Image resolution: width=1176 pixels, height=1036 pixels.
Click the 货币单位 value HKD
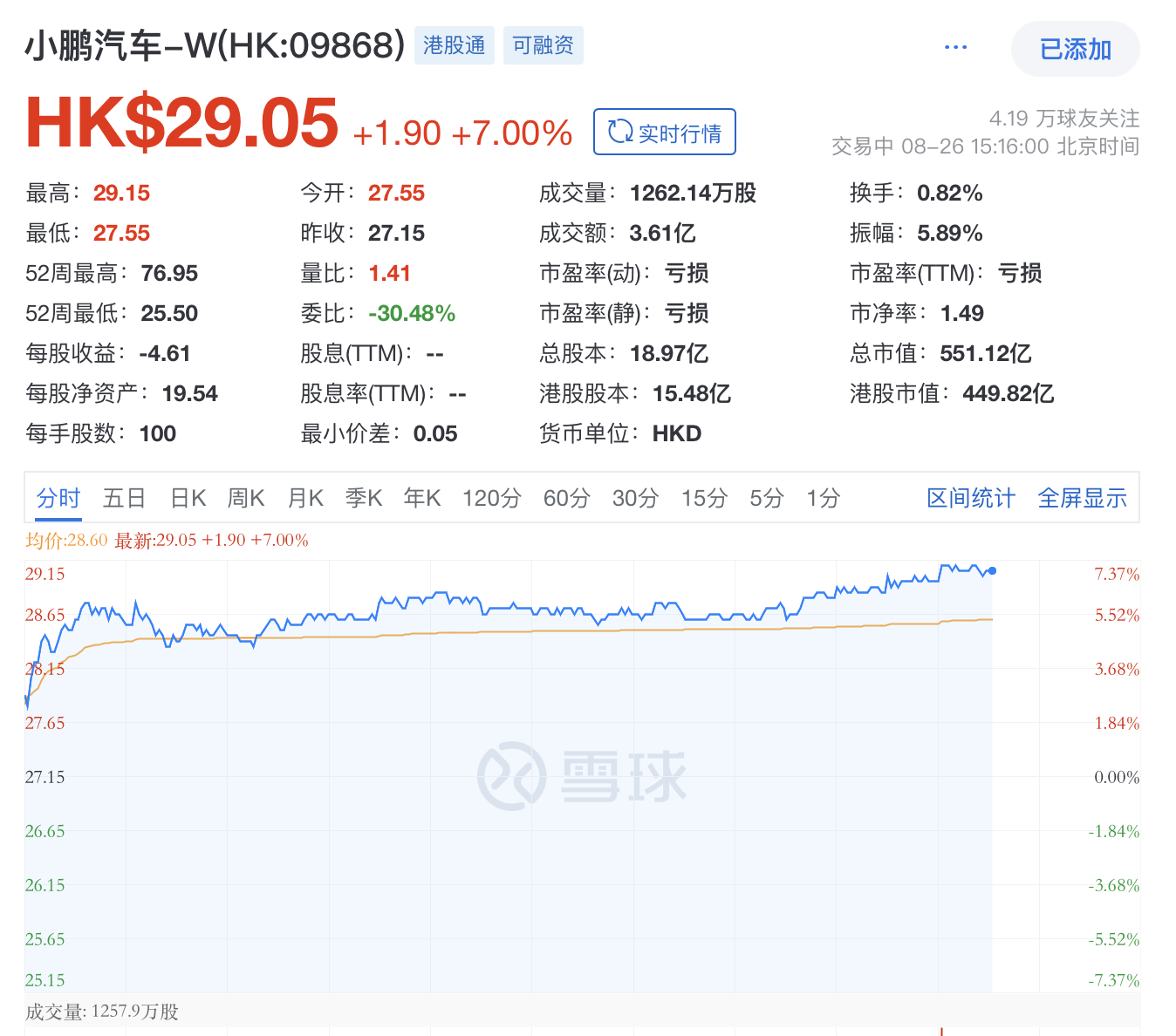677,433
